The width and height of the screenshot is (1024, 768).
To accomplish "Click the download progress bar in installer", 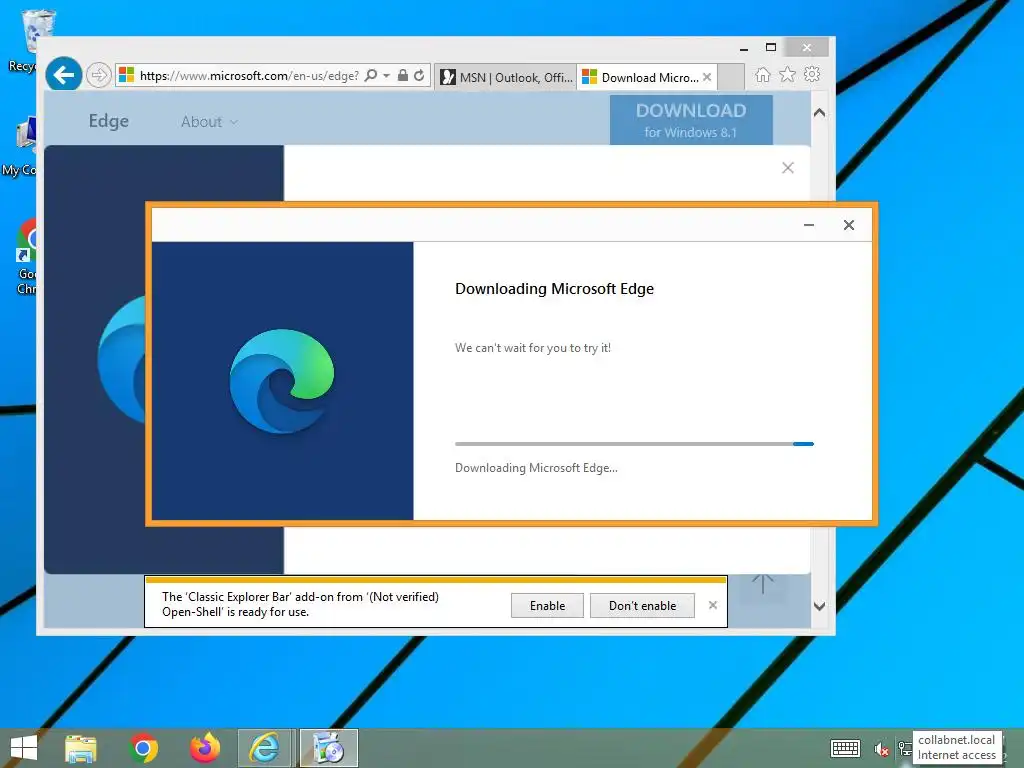I will (634, 444).
